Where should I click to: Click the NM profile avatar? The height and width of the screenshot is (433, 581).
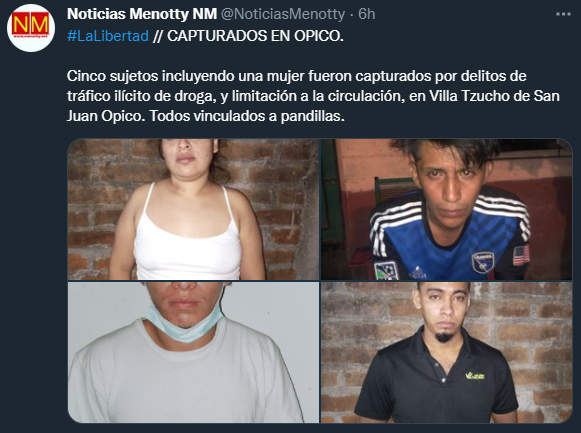tap(31, 28)
